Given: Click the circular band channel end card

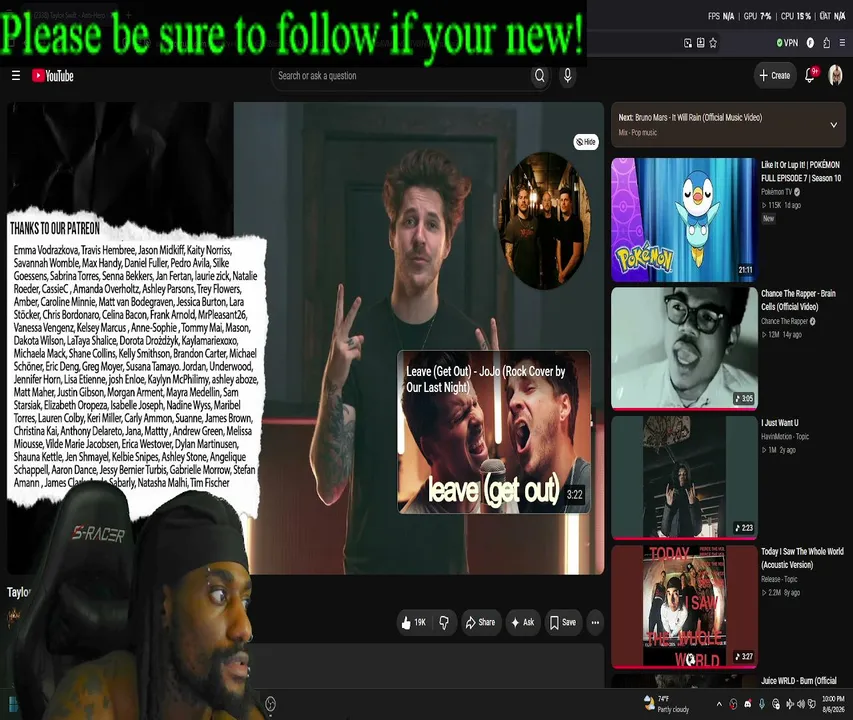Looking at the screenshot, I should [544, 221].
